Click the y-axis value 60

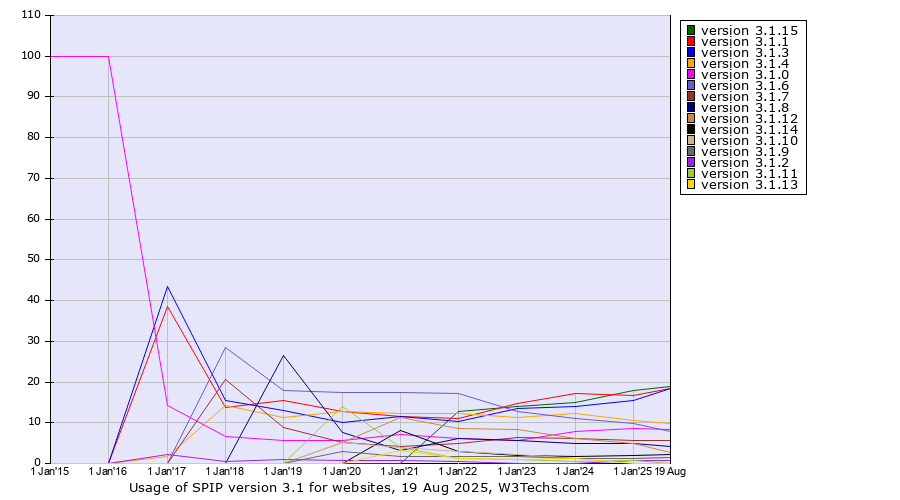tap(34, 218)
